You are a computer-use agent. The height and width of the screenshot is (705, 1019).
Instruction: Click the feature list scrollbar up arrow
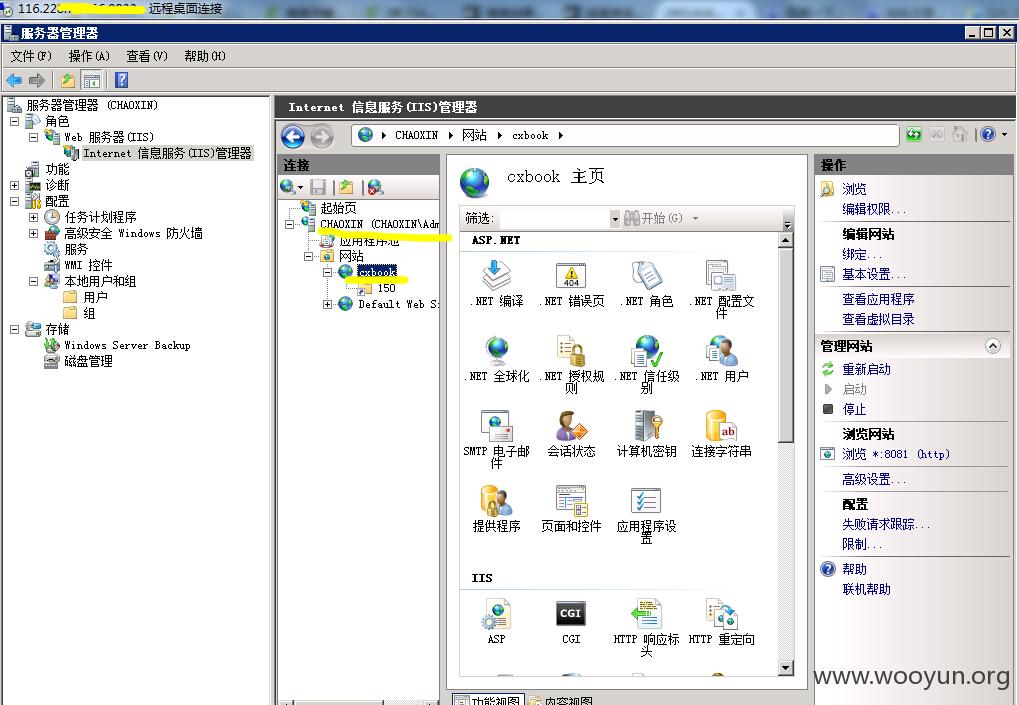click(786, 240)
